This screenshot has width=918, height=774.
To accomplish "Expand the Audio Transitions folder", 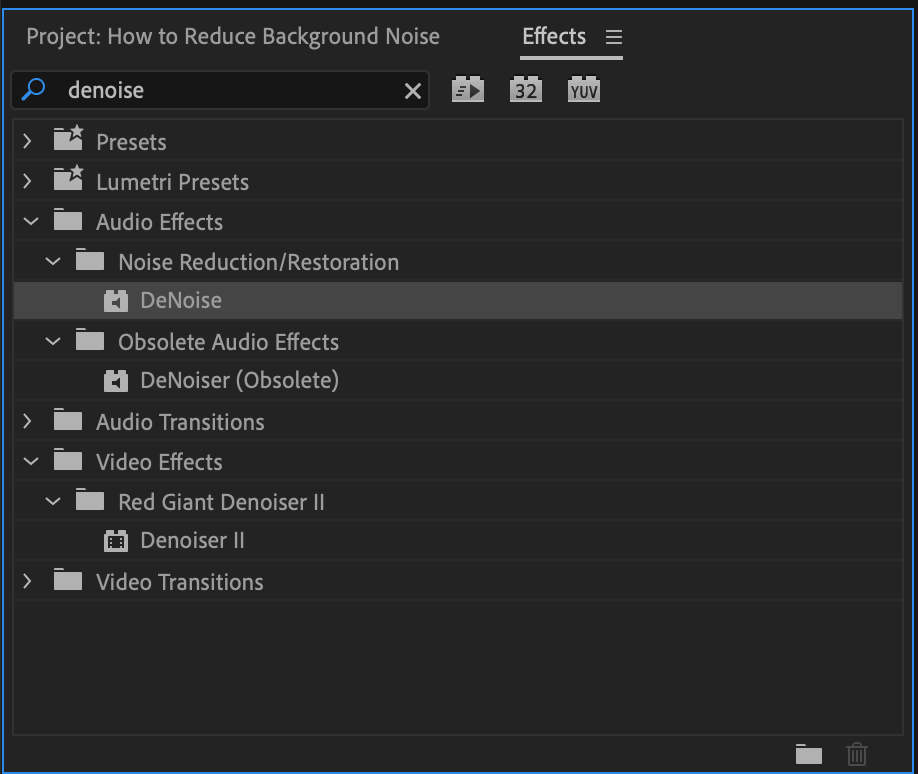I will point(28,422).
